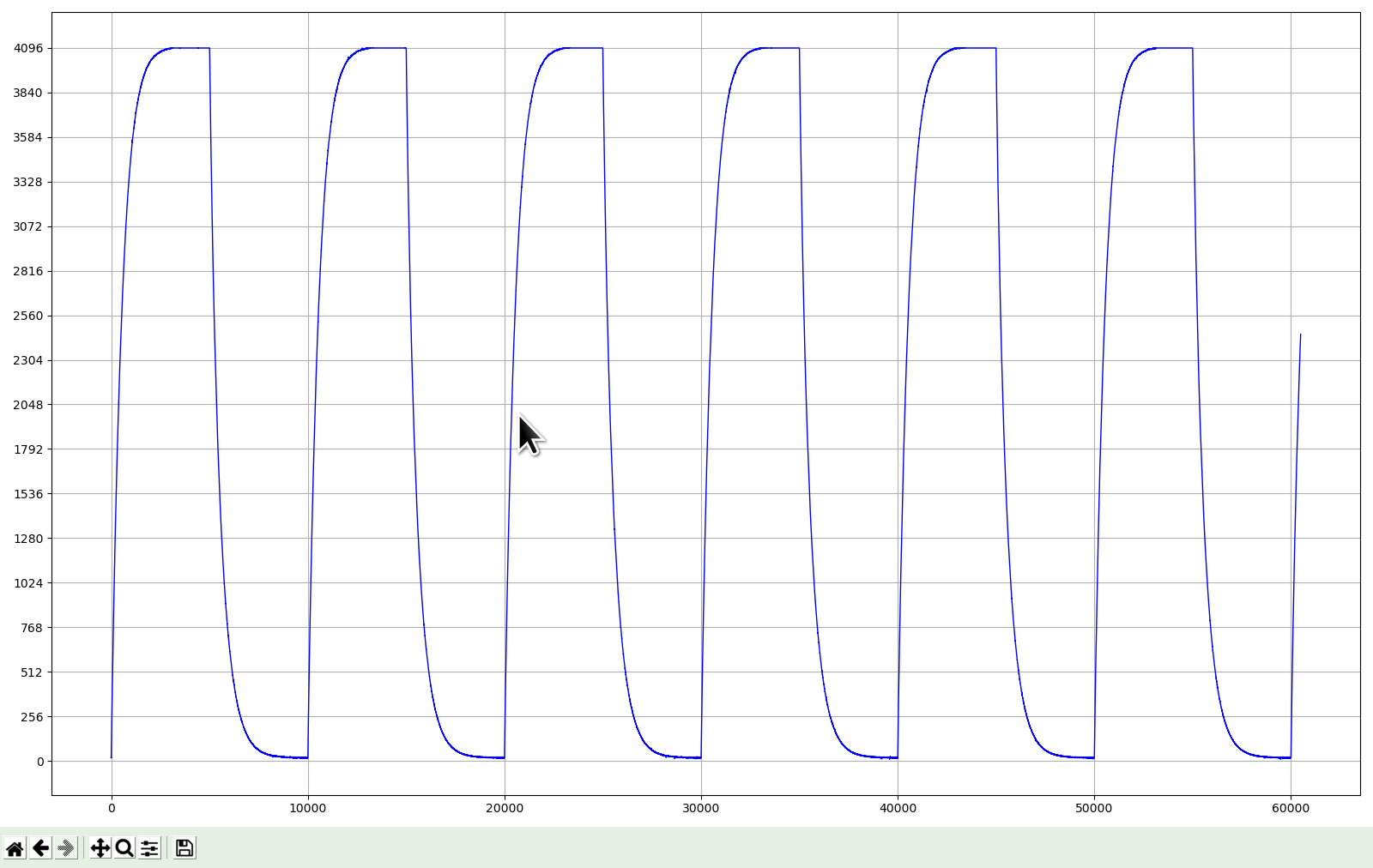1373x868 pixels.
Task: Click the y-axis label 4096
Action: coord(27,49)
